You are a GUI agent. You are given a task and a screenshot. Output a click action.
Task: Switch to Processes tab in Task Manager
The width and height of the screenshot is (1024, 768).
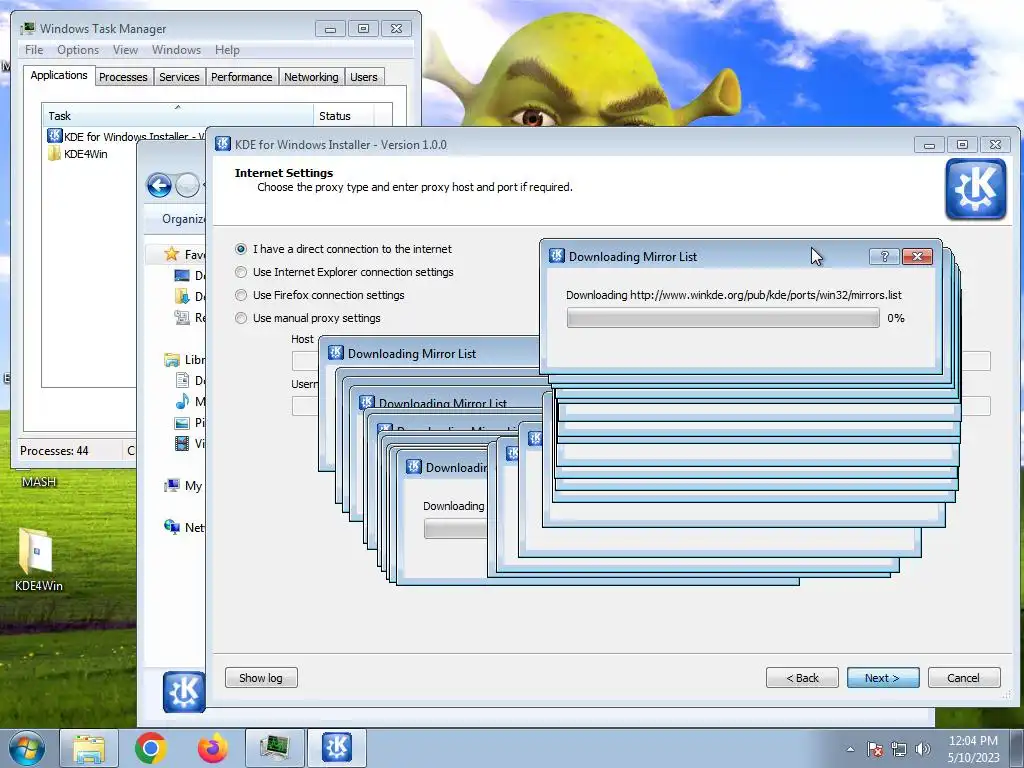123,77
